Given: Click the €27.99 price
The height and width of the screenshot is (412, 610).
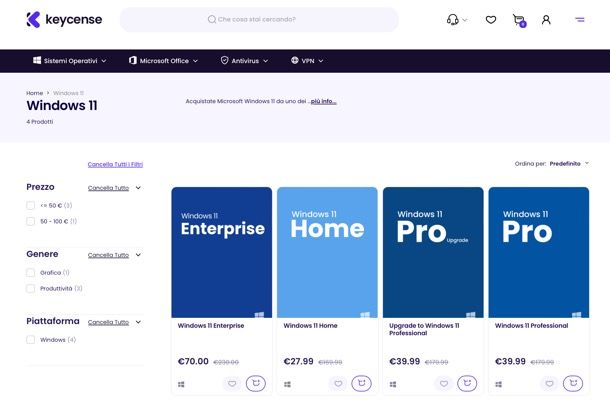Looking at the screenshot, I should point(298,361).
